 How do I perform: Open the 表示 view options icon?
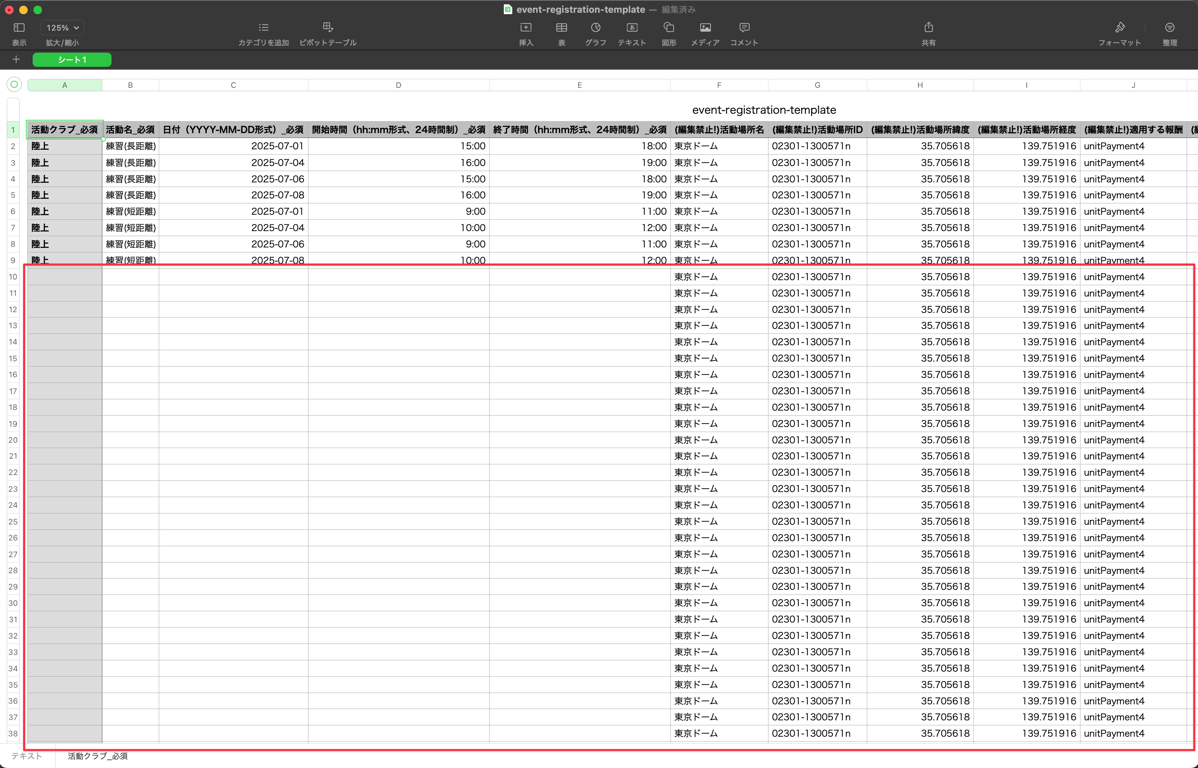[19, 28]
